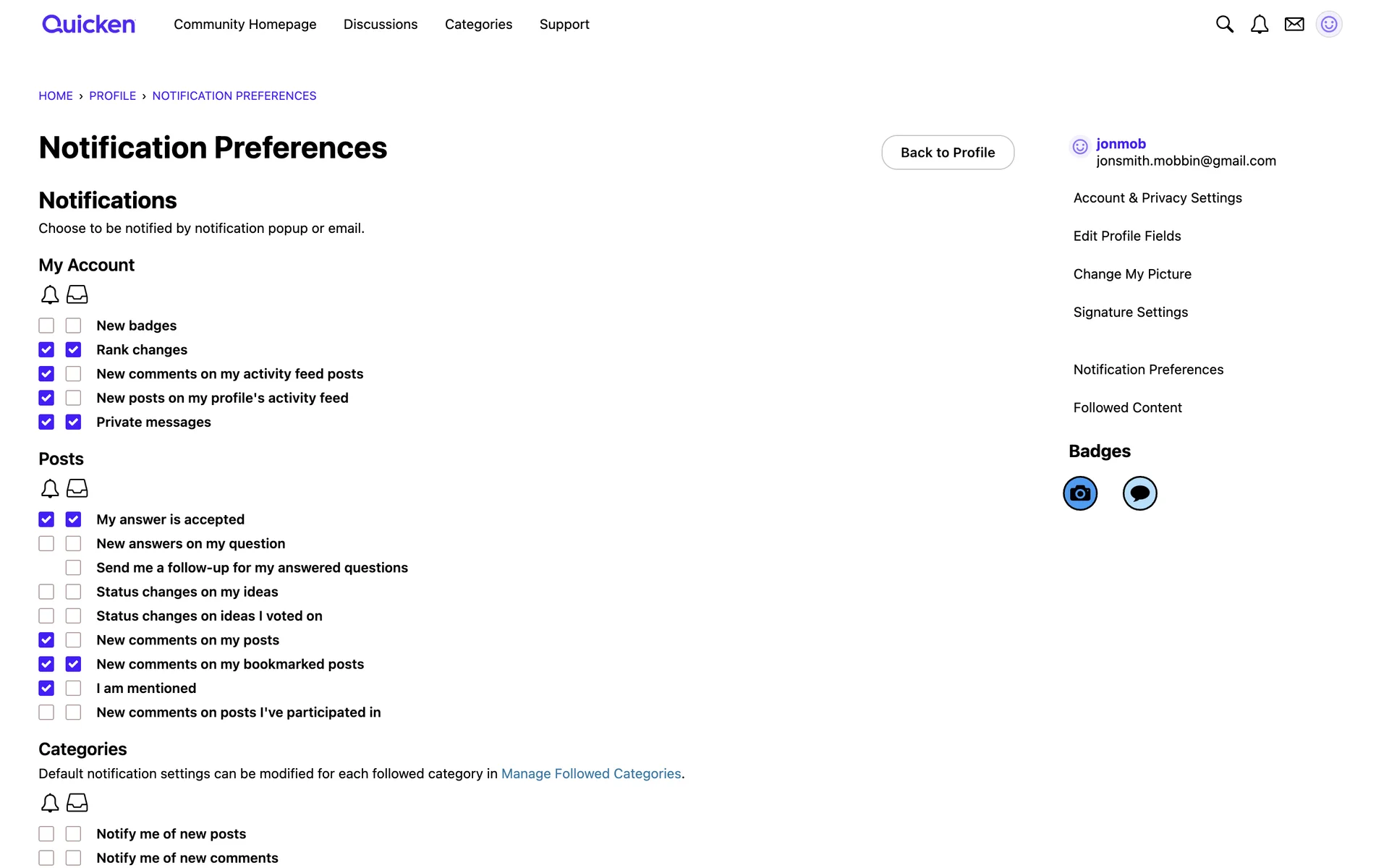
Task: Uncheck email notification for Private messages
Action: 73,422
